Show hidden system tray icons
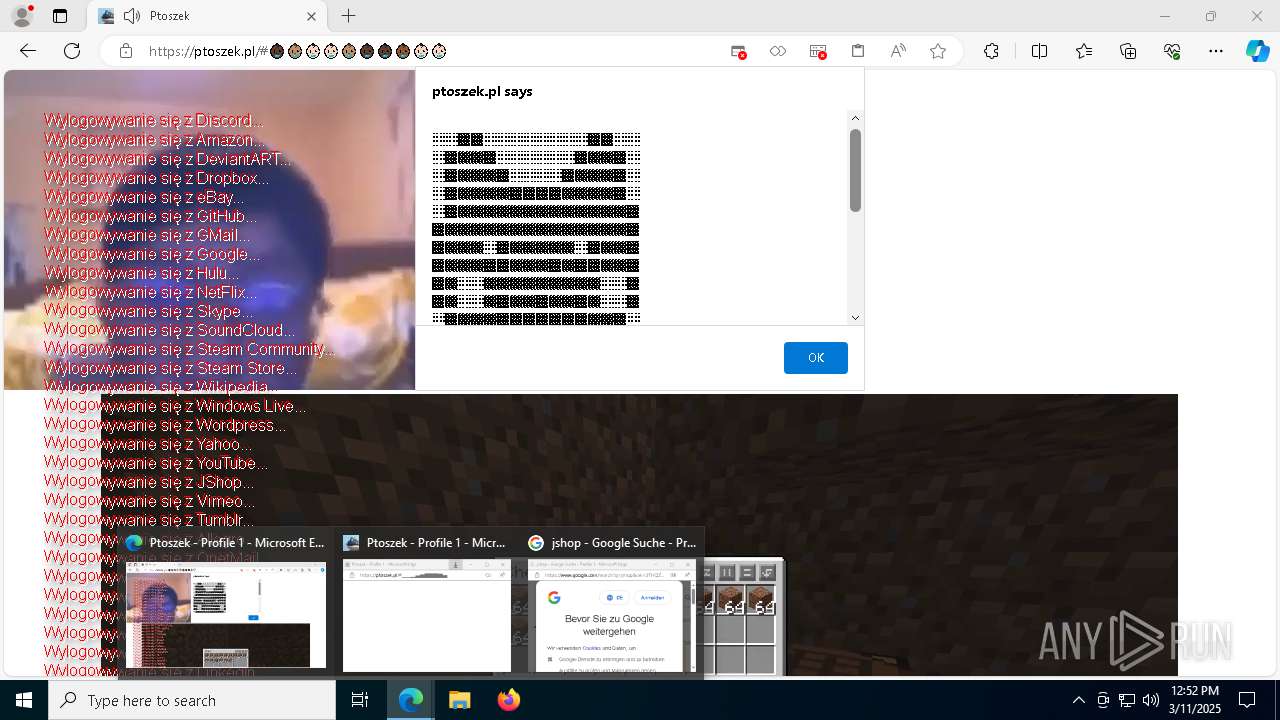Viewport: 1280px width, 720px height. pos(1078,700)
